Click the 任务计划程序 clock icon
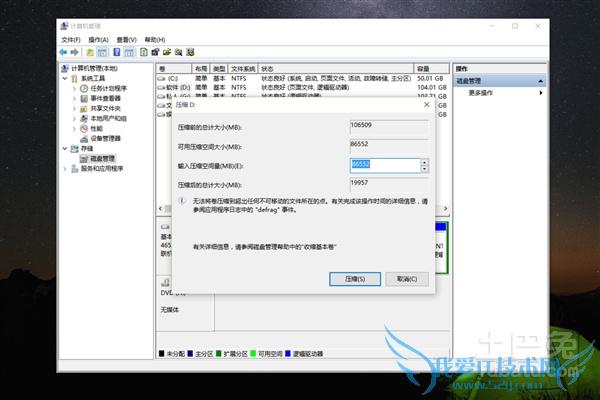 [84, 88]
